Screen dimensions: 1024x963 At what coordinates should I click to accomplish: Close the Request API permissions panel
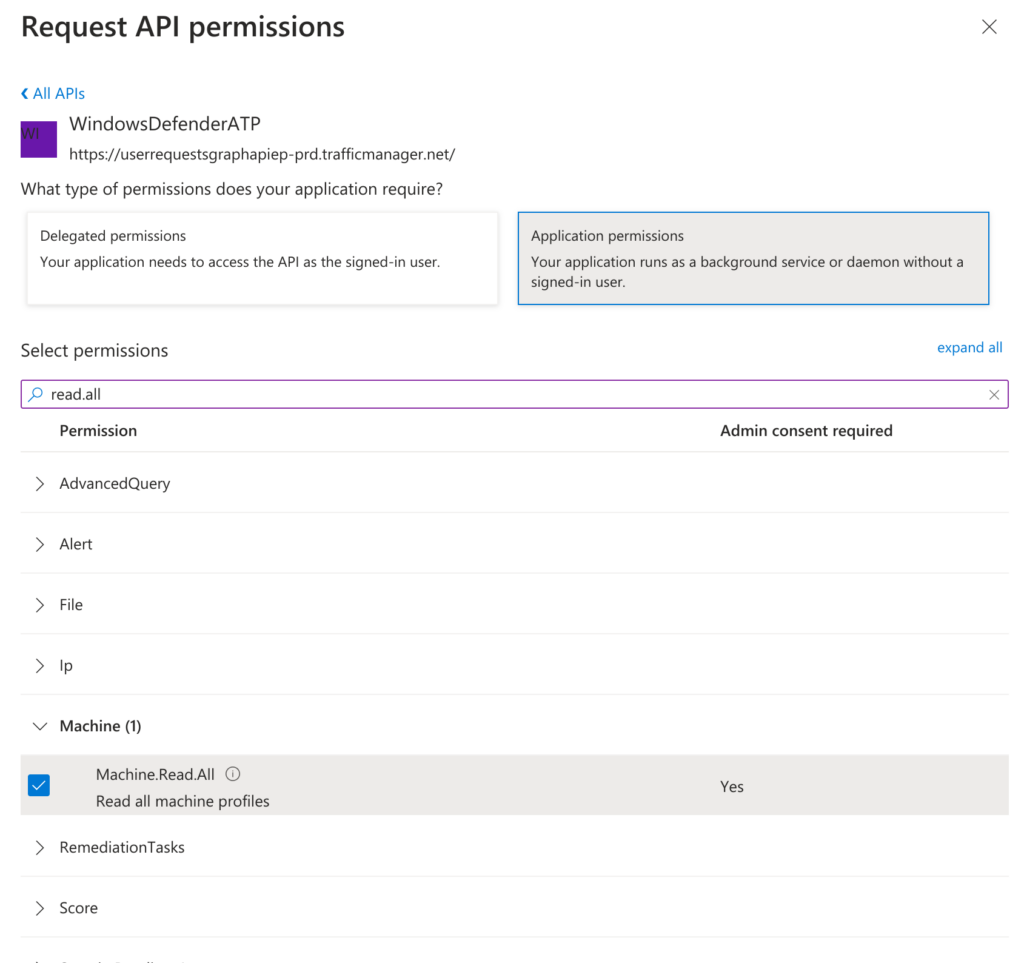(989, 27)
